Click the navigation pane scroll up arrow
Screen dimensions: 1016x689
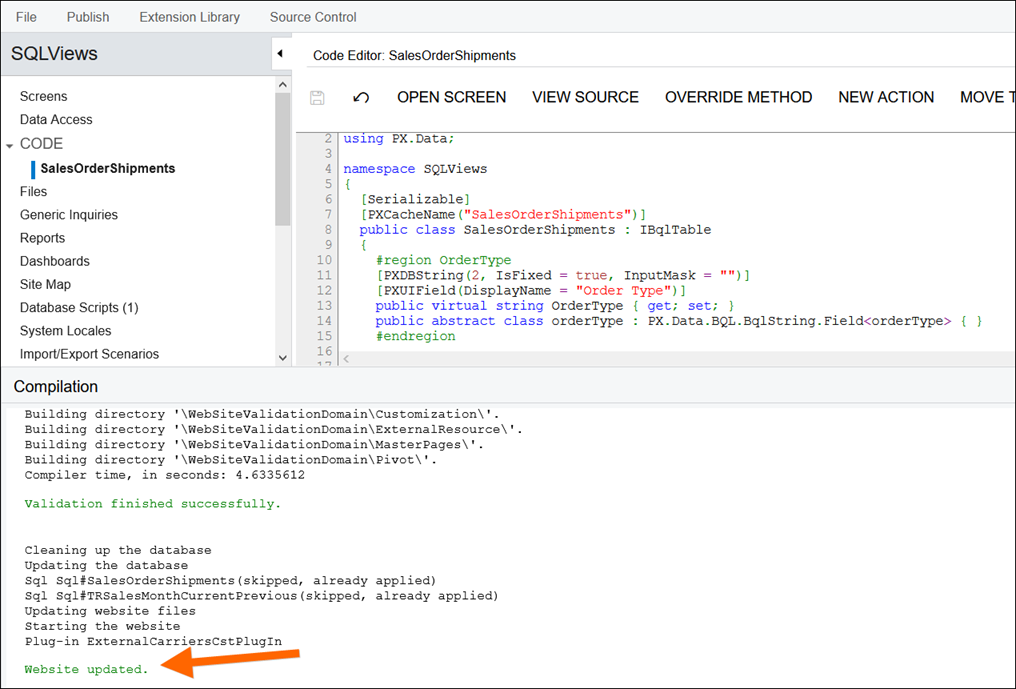point(283,85)
